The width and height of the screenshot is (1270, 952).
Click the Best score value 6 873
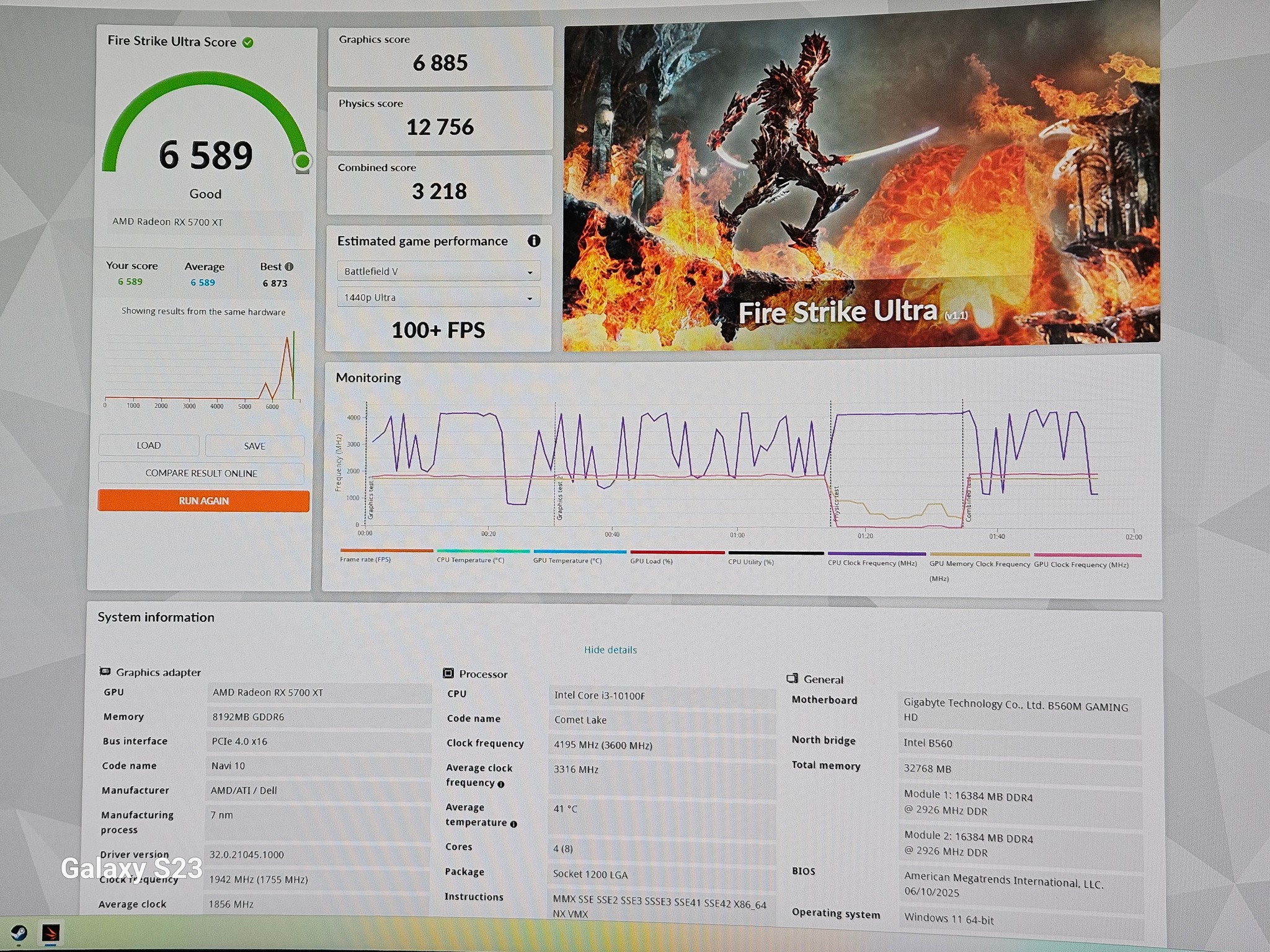click(x=275, y=283)
